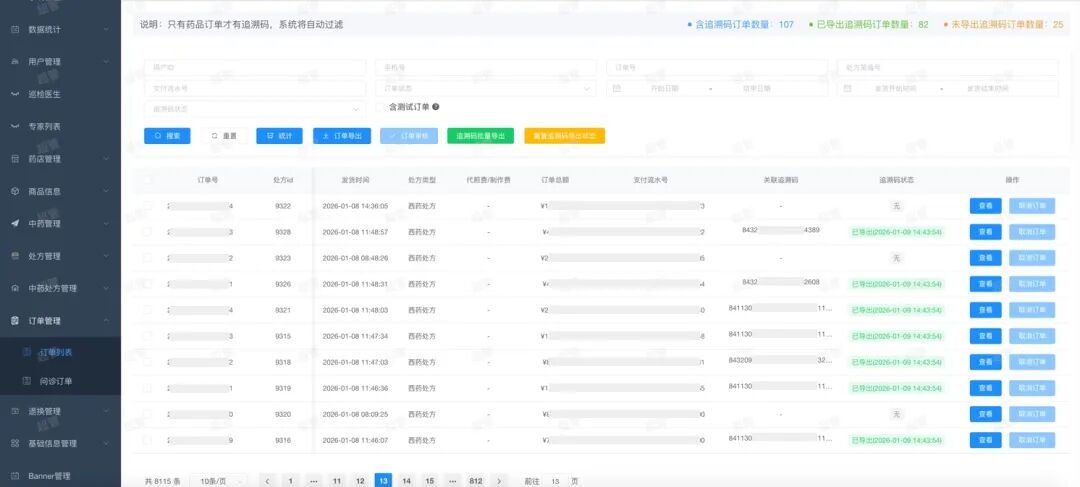Open the 10条/页 page size dropdown

[219, 481]
